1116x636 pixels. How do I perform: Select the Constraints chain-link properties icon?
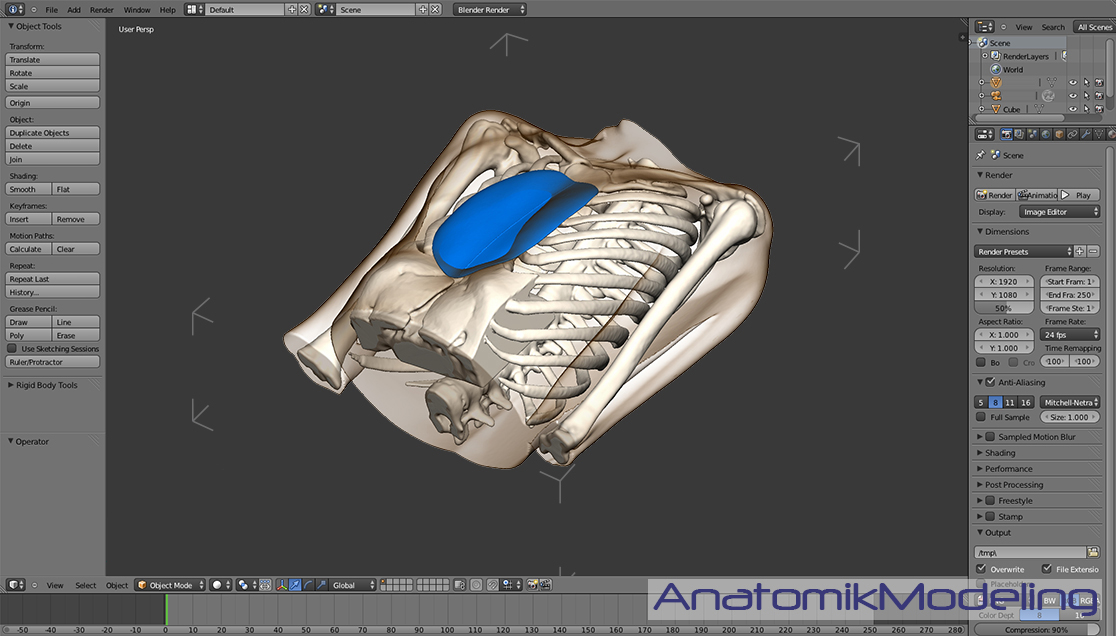pos(1072,134)
